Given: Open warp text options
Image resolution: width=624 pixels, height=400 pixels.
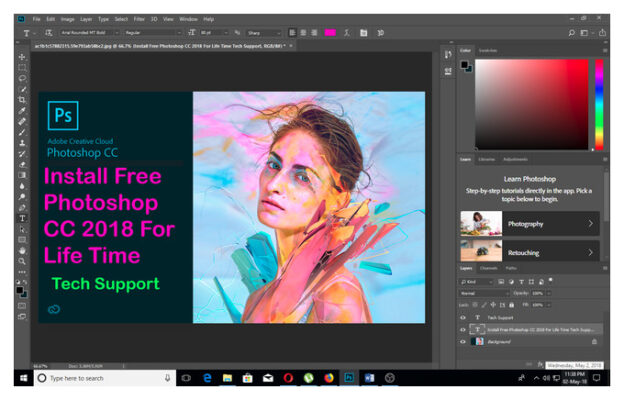Looking at the screenshot, I should click(347, 33).
